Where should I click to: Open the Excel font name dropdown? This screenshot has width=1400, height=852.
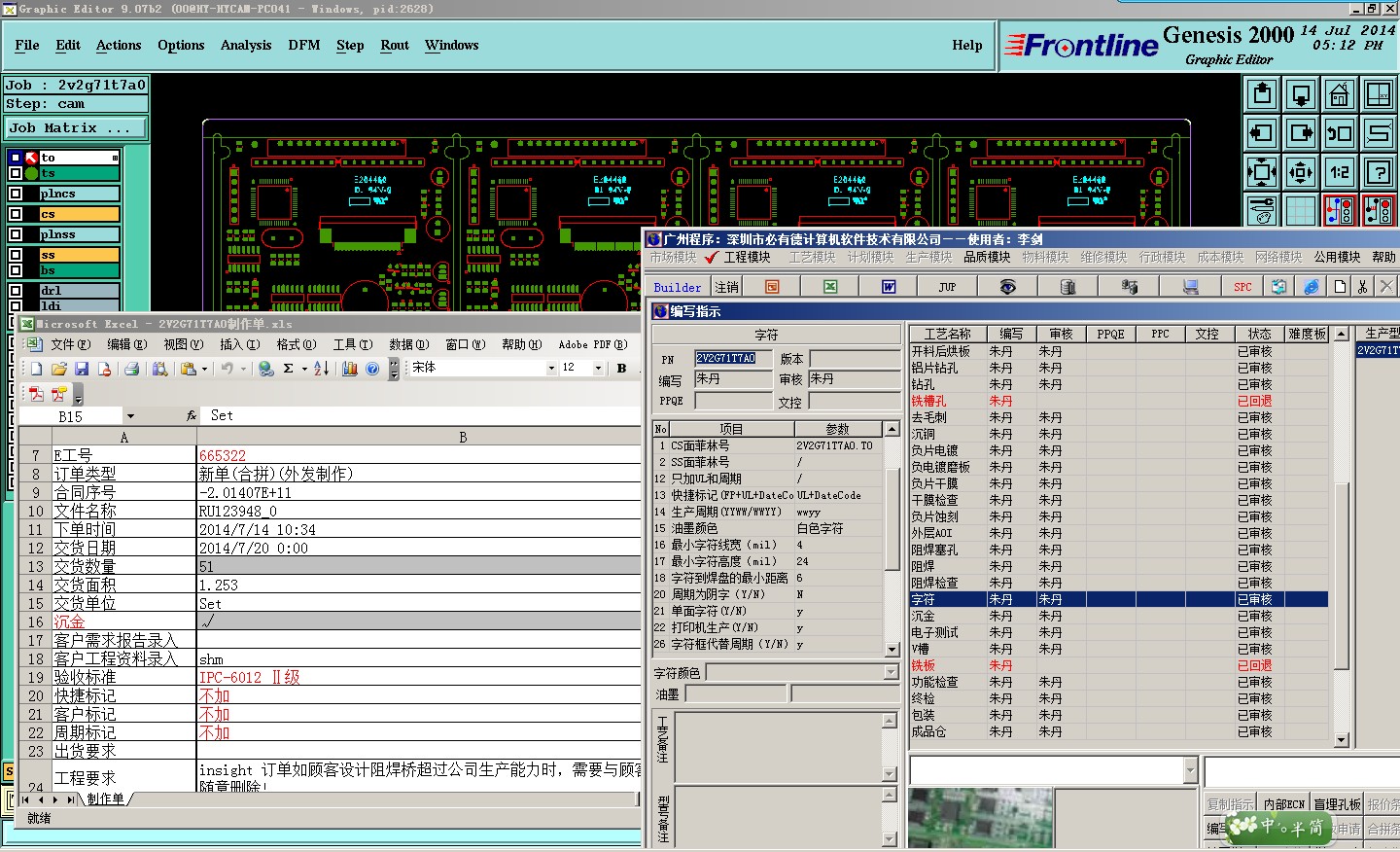551,369
